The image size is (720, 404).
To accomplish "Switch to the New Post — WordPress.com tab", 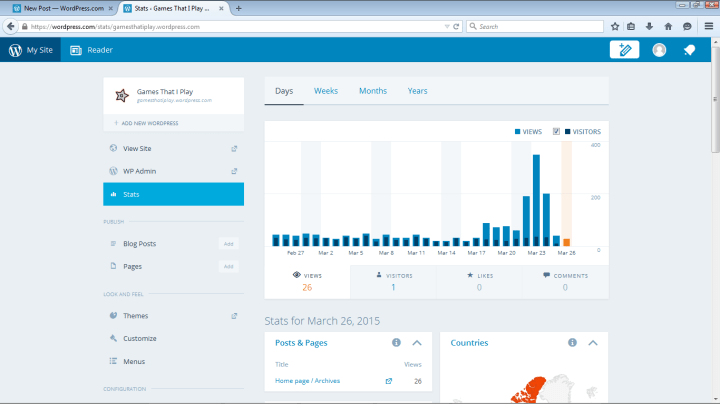I will [63, 8].
